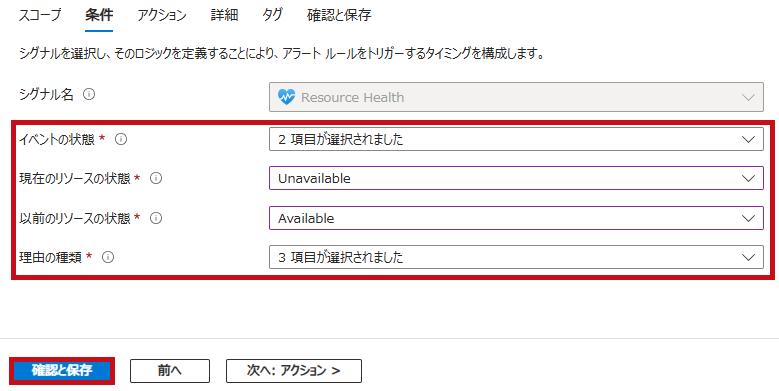Screen dimensions: 779x391
Task: Click the 前へ button
Action: tap(170, 371)
